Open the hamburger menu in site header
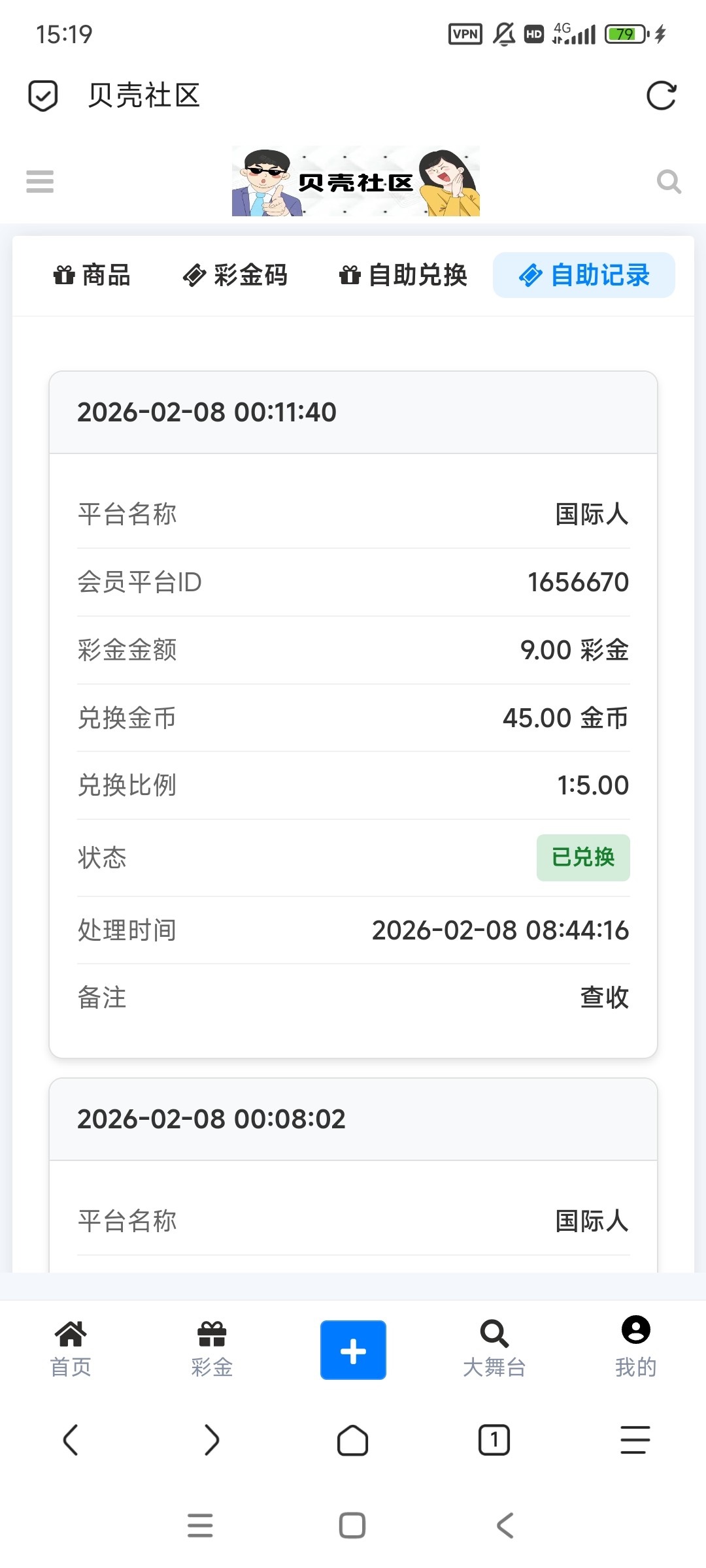 point(40,182)
